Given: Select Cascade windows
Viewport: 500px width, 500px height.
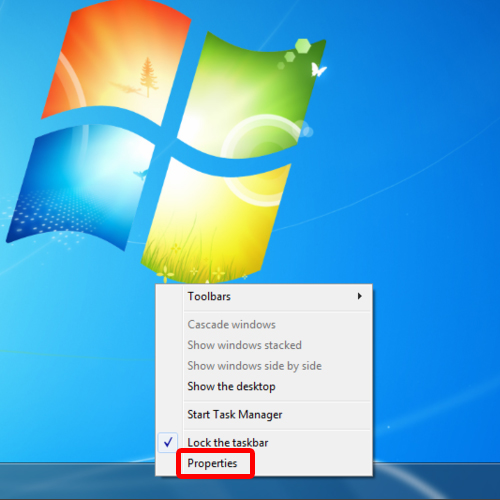Looking at the screenshot, I should 264,324.
